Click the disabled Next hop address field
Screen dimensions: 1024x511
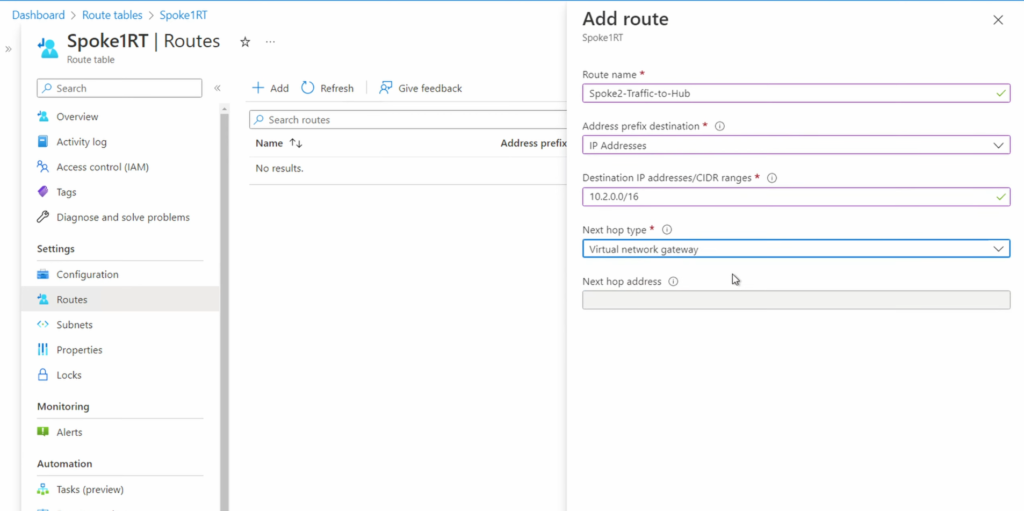796,300
